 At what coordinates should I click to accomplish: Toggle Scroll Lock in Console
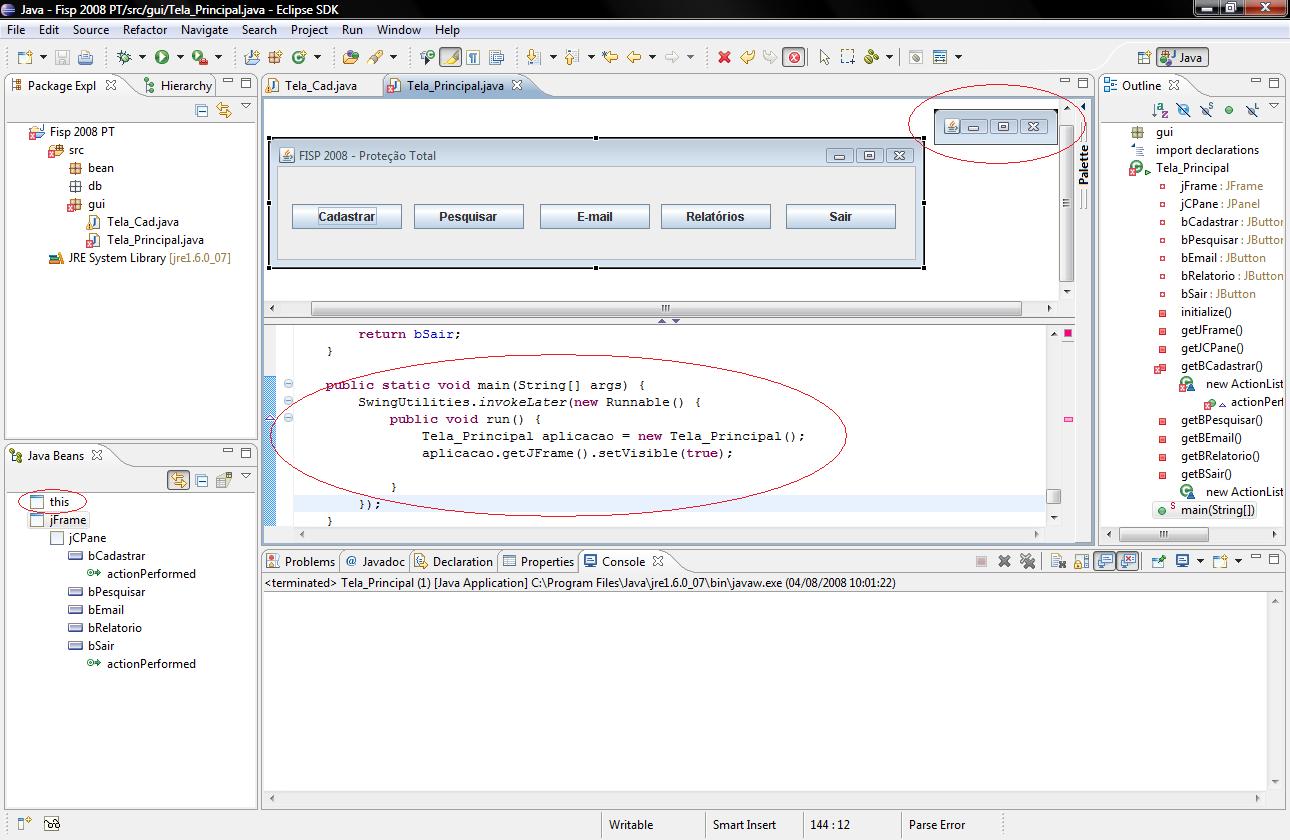click(1081, 562)
